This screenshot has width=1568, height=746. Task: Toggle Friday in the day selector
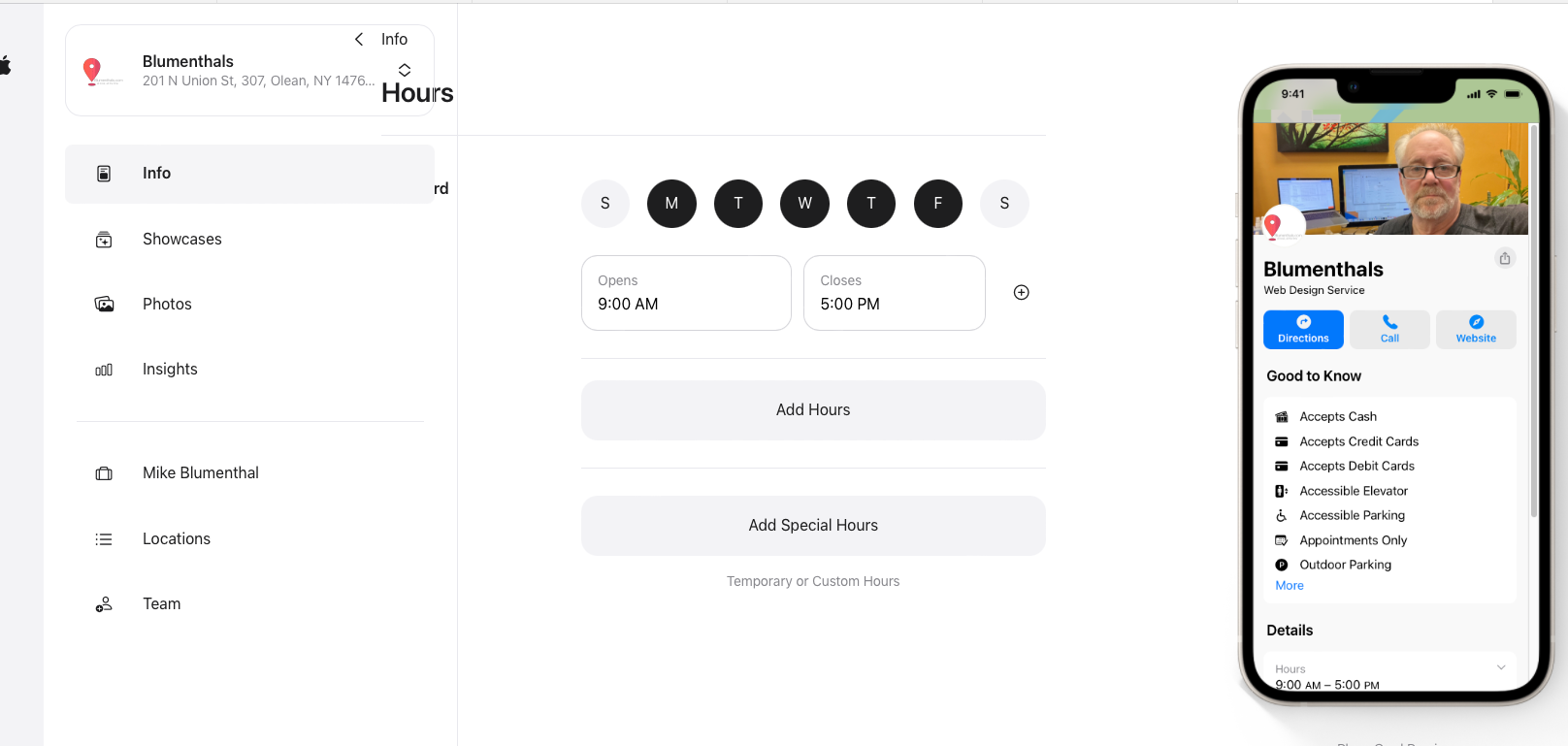[x=937, y=204]
